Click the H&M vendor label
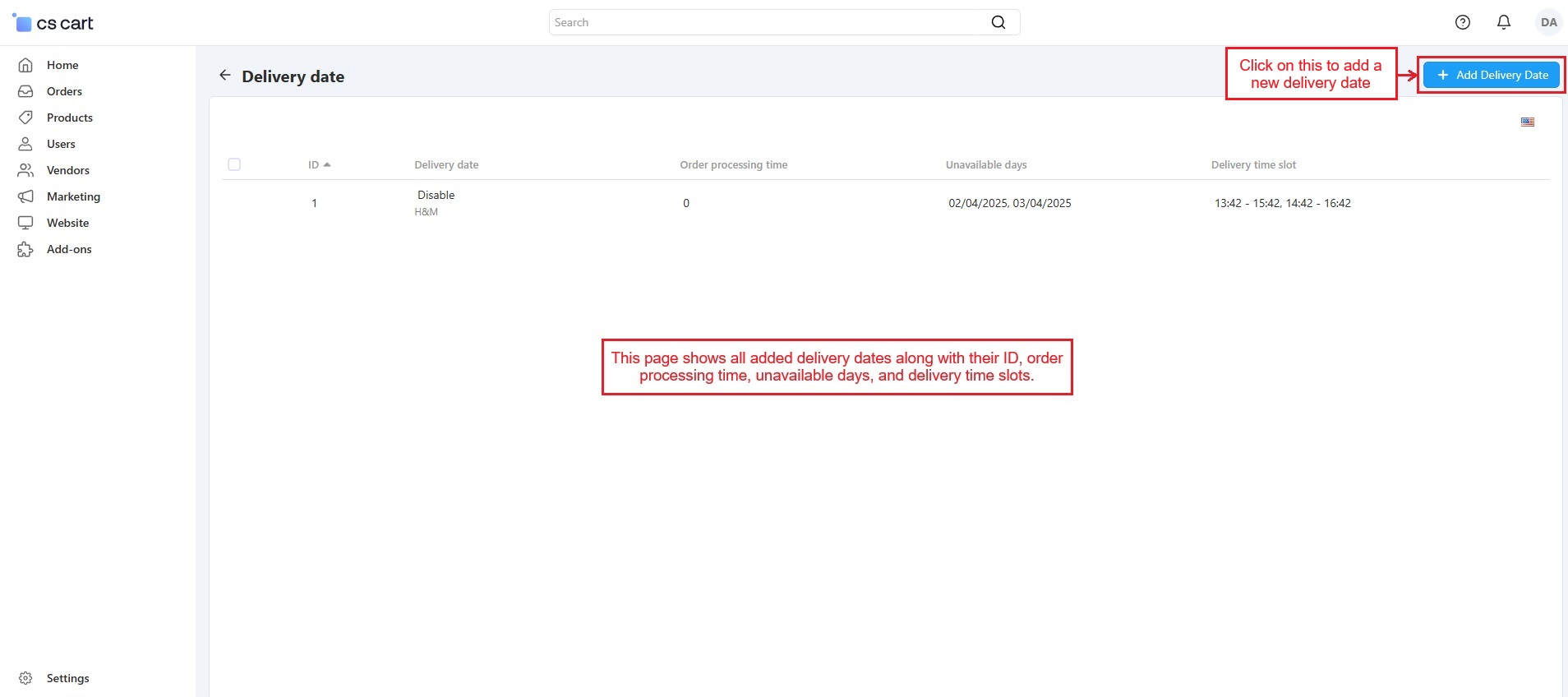 point(426,212)
